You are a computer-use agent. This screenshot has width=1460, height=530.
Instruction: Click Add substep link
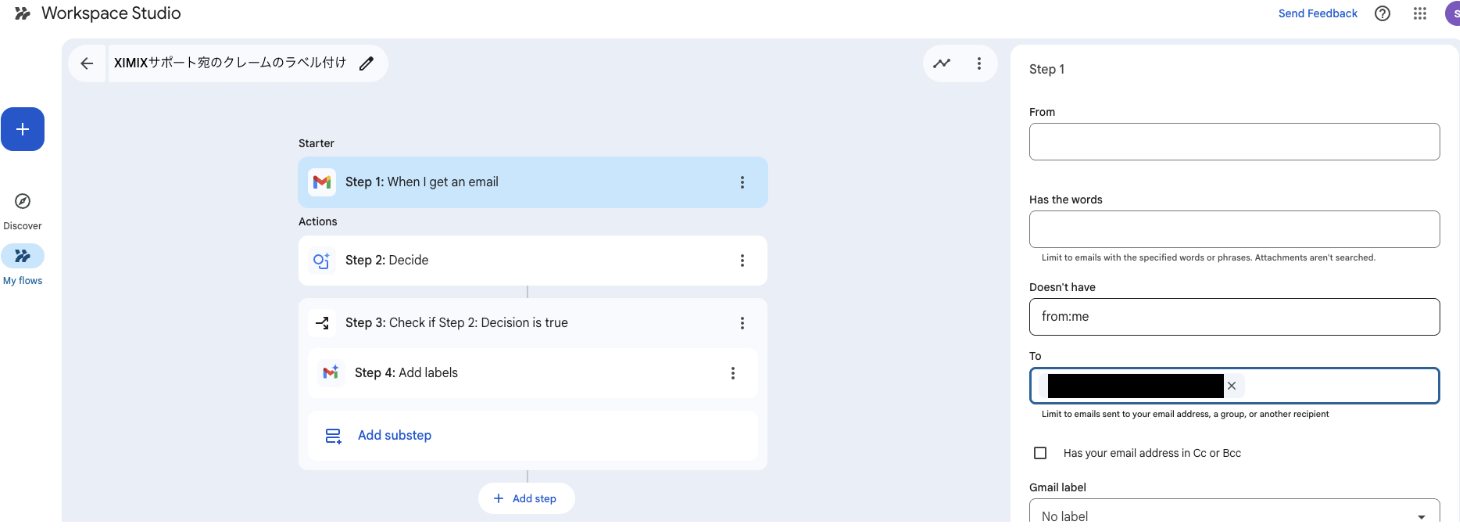pos(394,436)
